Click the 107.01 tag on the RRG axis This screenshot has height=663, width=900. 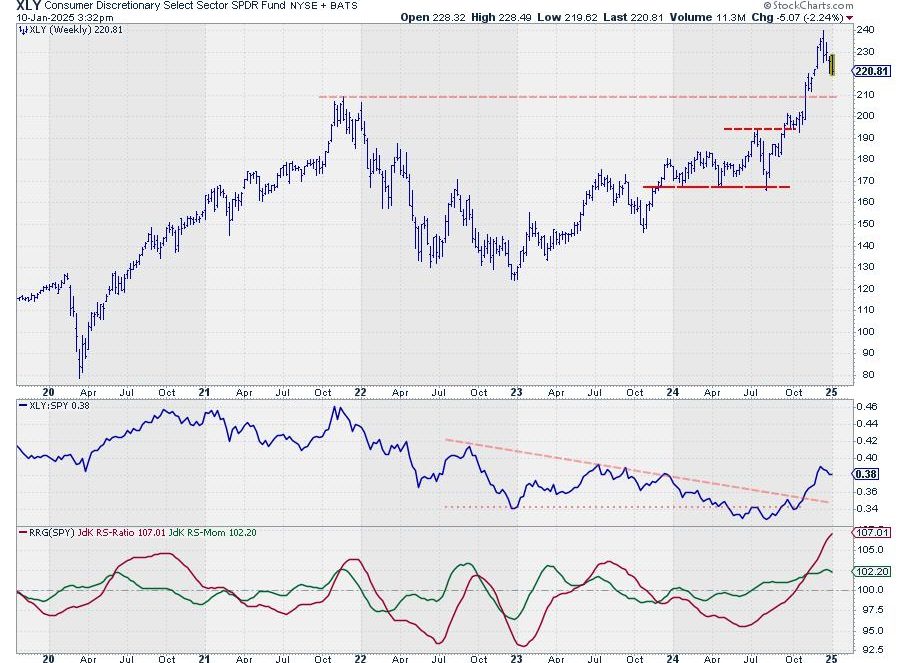tap(872, 533)
